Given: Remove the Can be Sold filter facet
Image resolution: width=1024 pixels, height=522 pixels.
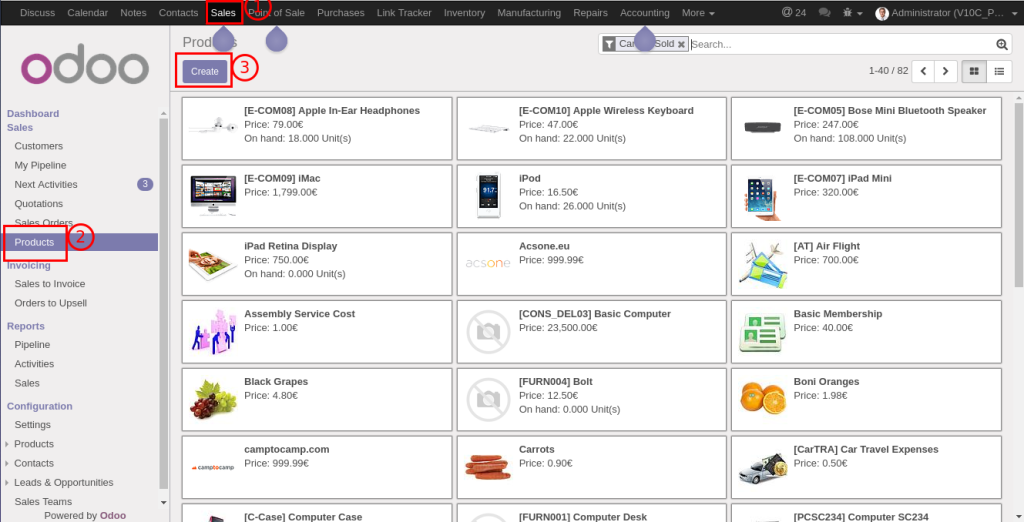Looking at the screenshot, I should (681, 44).
